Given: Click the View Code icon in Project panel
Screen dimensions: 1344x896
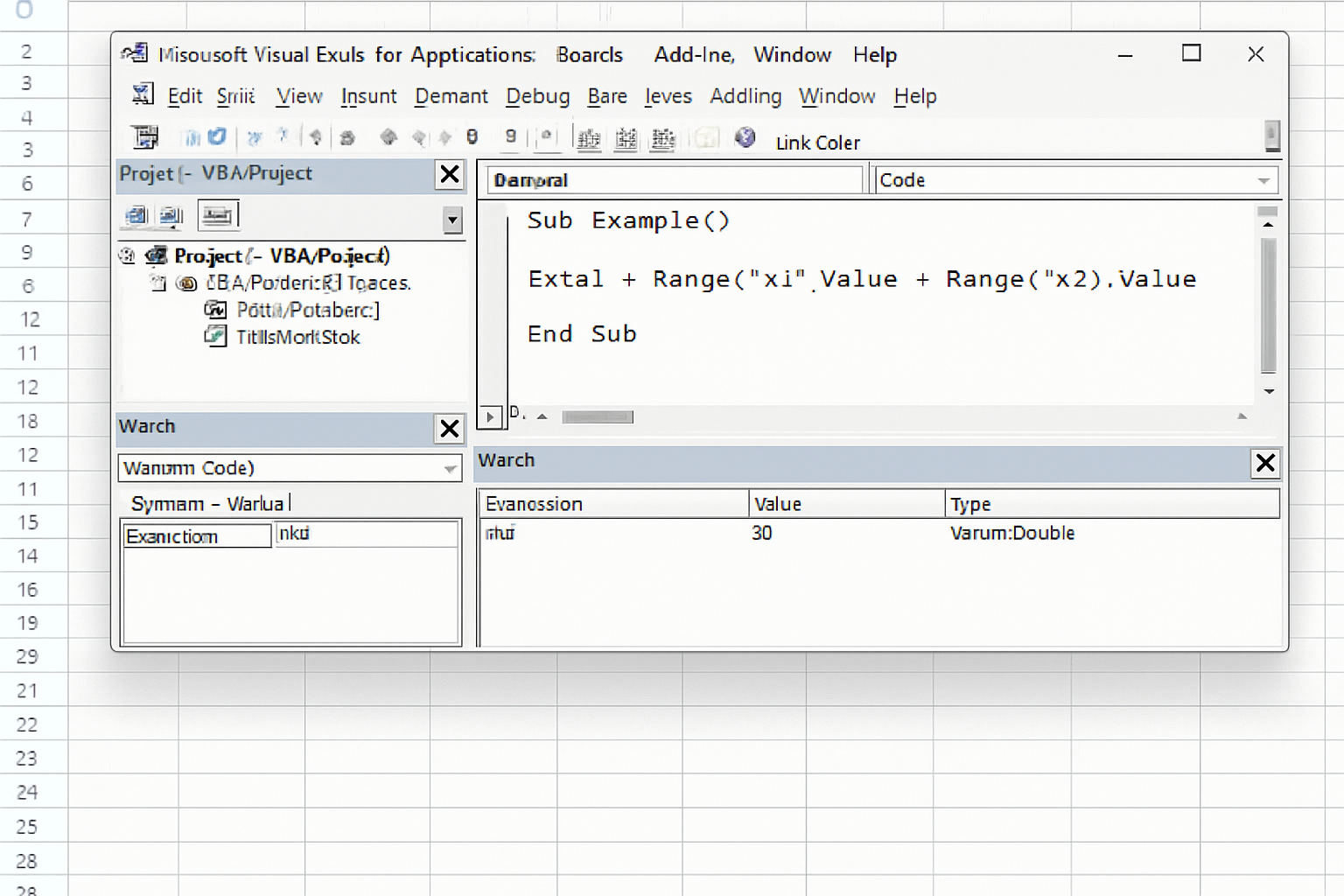Looking at the screenshot, I should click(x=136, y=215).
